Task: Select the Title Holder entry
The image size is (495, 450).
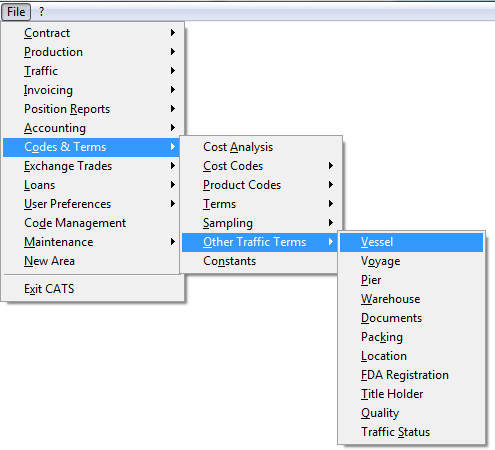Action: click(x=411, y=394)
